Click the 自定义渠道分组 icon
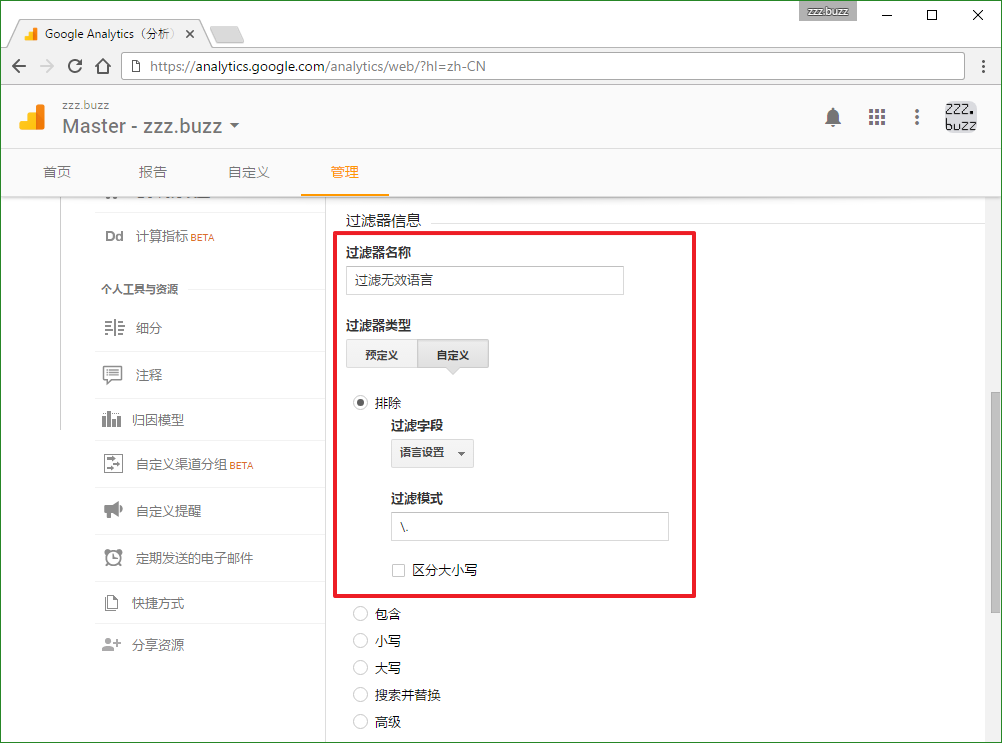 click(113, 464)
